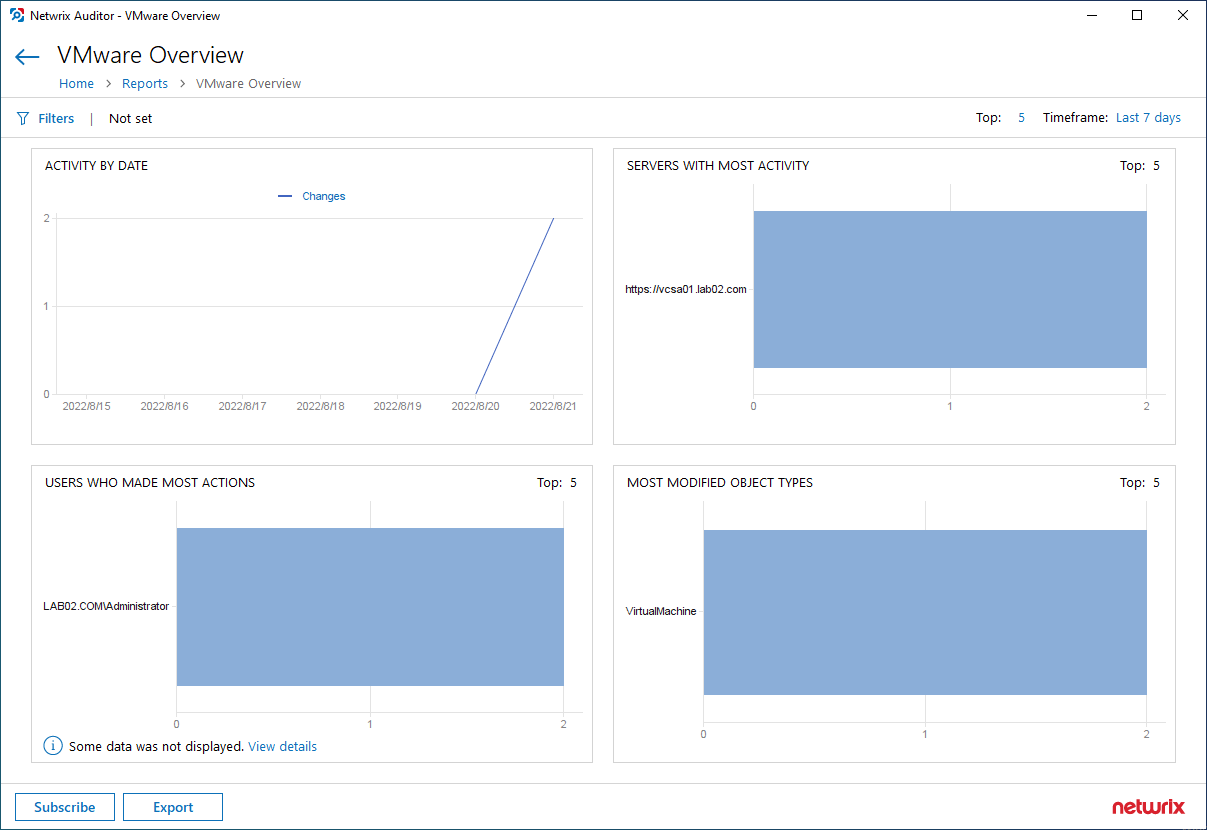Go to Home breadcrumb
The image size is (1207, 830).
click(x=76, y=84)
